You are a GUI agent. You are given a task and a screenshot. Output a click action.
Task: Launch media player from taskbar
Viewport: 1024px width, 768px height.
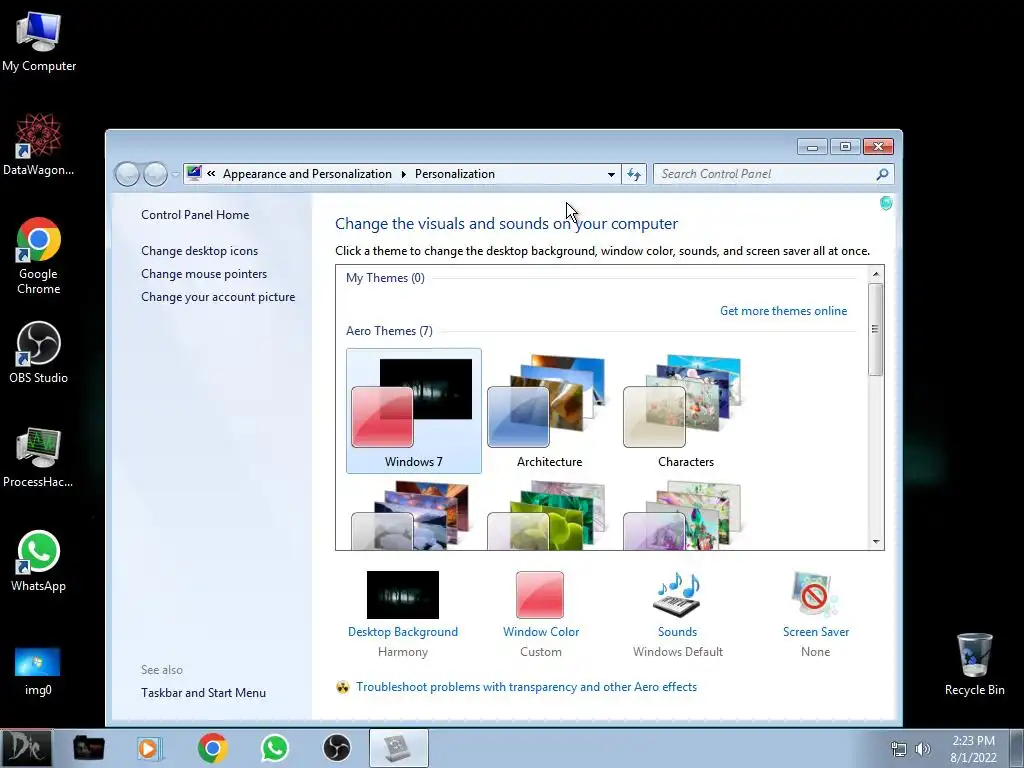tap(150, 748)
